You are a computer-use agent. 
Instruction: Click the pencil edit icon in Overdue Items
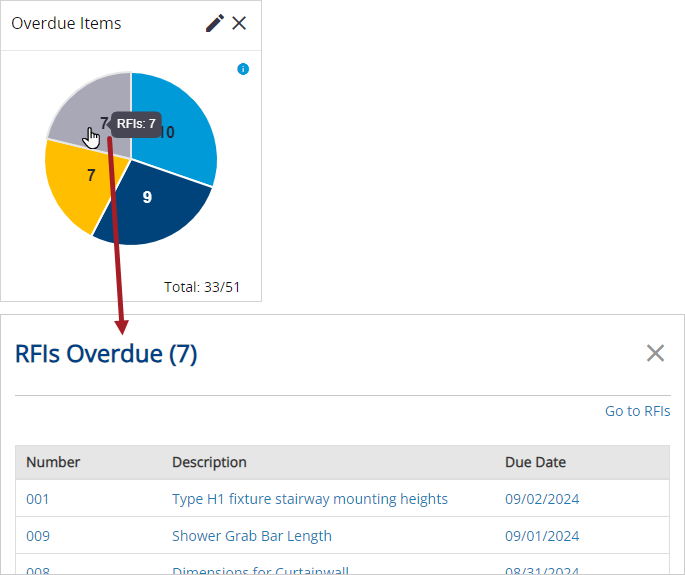click(214, 23)
